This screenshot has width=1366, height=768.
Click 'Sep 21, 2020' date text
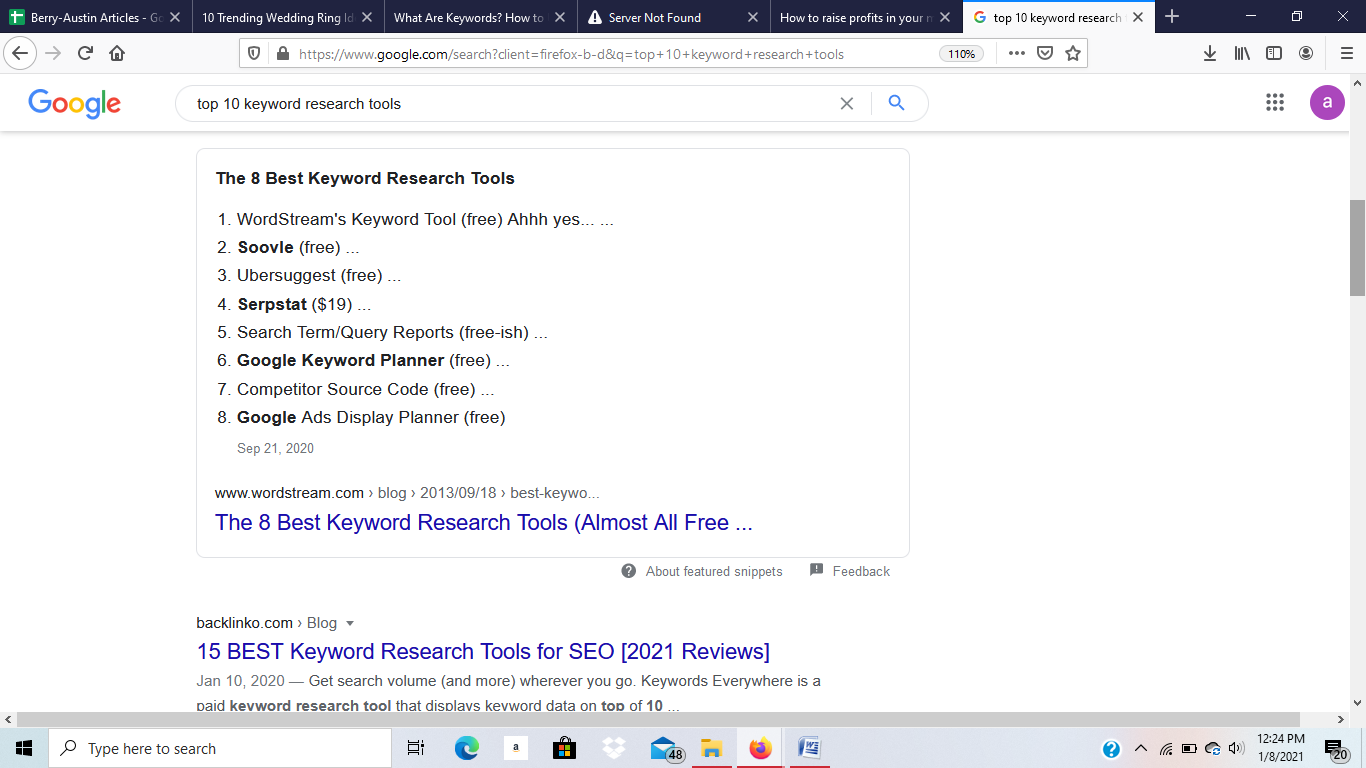275,448
